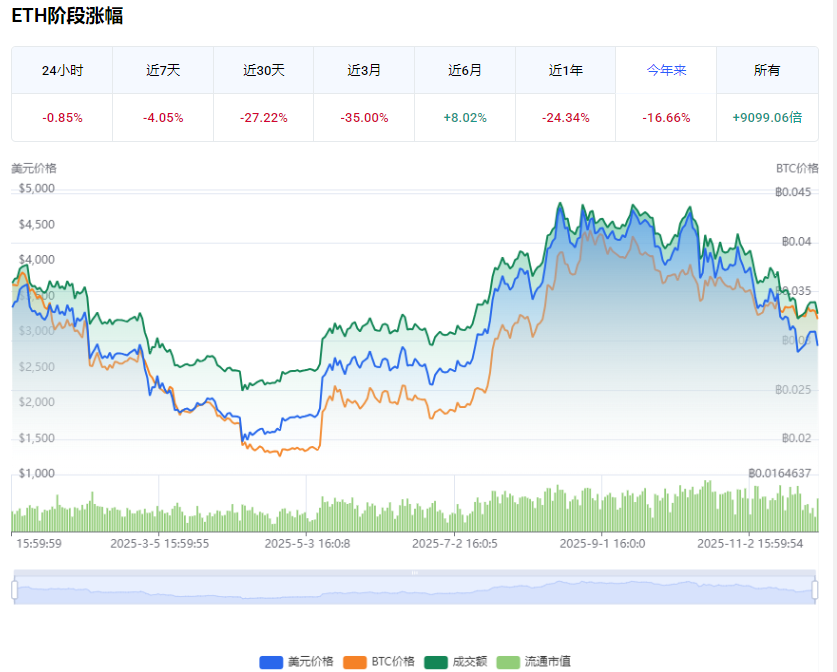Open the 近30天 period tab
Screen dimensions: 837x672
(264, 70)
